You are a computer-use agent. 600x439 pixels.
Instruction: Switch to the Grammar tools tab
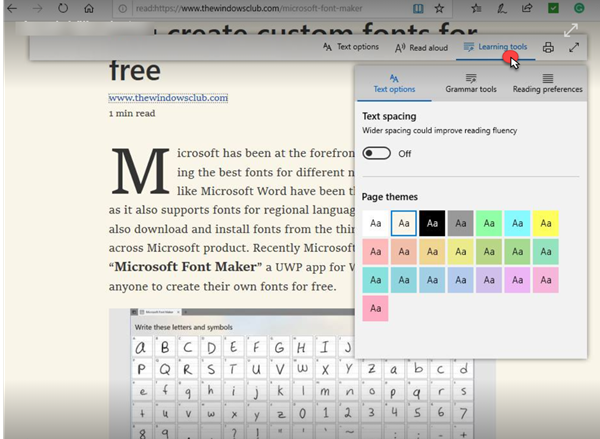tap(471, 83)
